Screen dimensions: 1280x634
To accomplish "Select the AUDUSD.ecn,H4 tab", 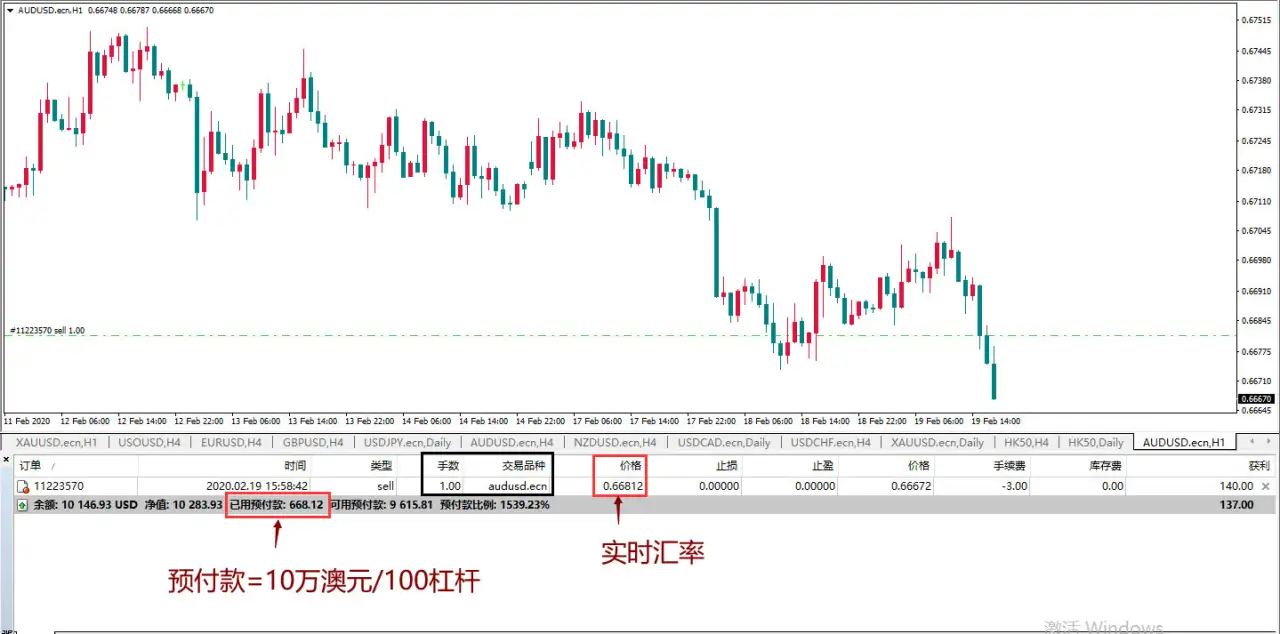I will point(512,442).
